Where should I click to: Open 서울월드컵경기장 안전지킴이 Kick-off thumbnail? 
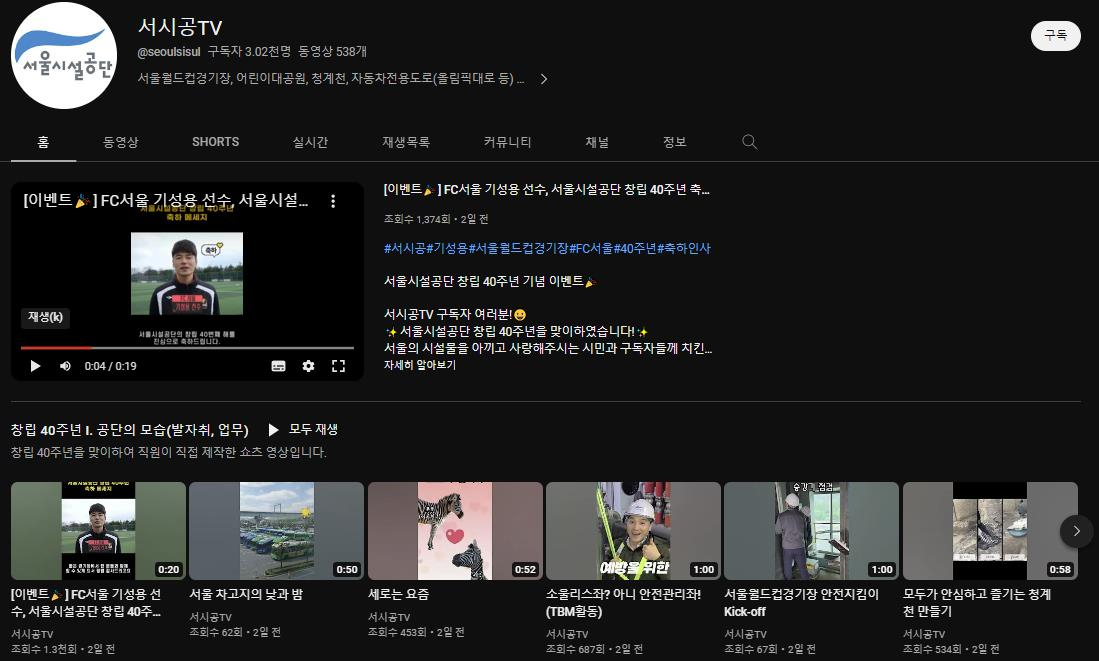(811, 531)
